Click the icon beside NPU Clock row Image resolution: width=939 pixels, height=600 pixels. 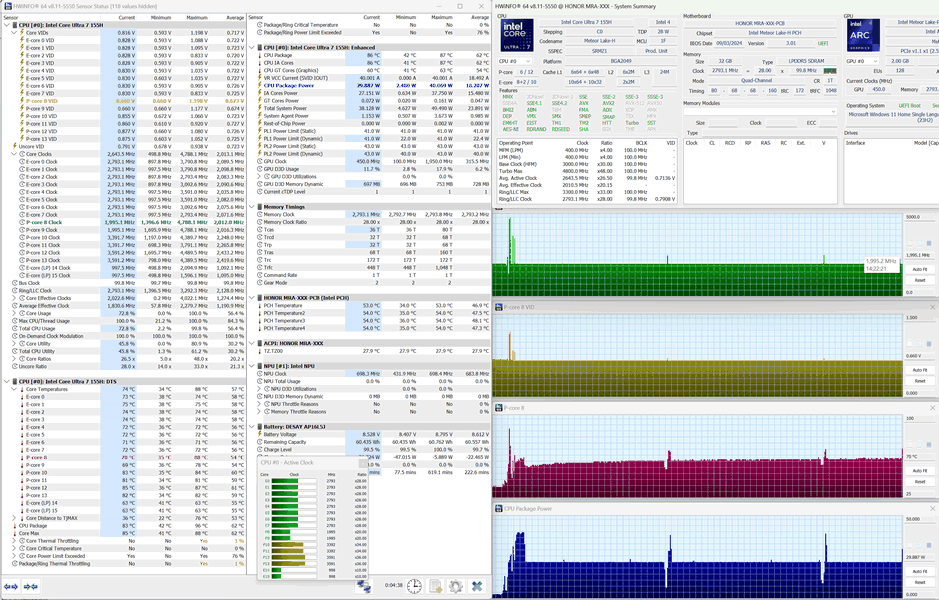click(x=259, y=374)
